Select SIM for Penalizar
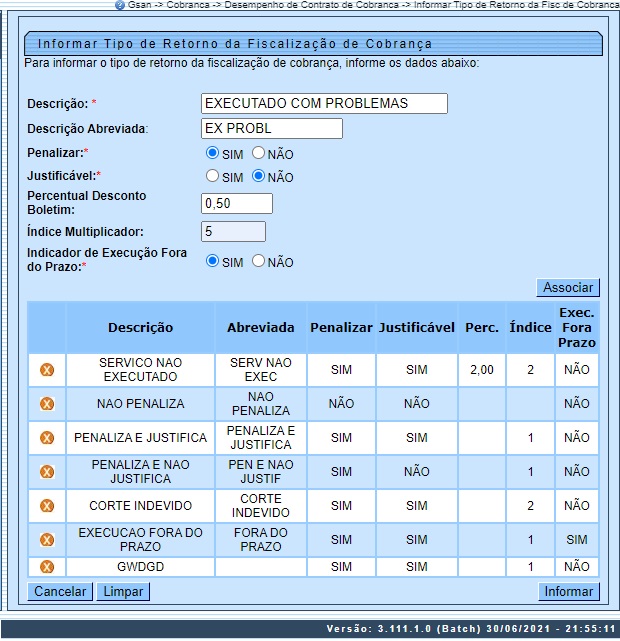620x641 pixels. click(x=212, y=154)
